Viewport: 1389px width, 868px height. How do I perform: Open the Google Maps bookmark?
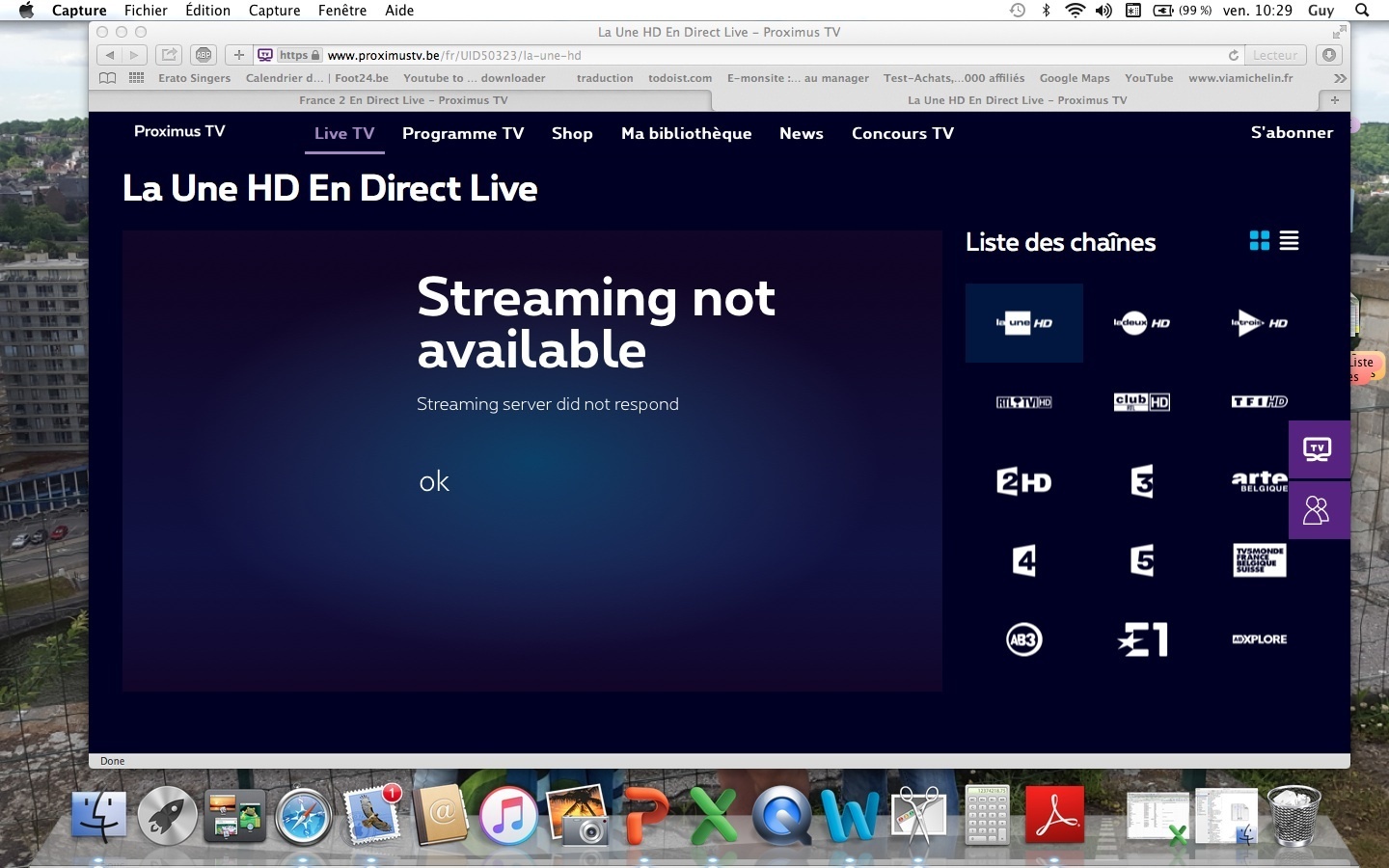coord(1075,78)
